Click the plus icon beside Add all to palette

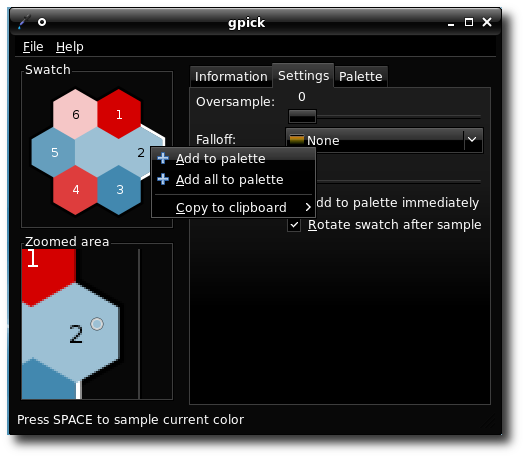tap(163, 179)
